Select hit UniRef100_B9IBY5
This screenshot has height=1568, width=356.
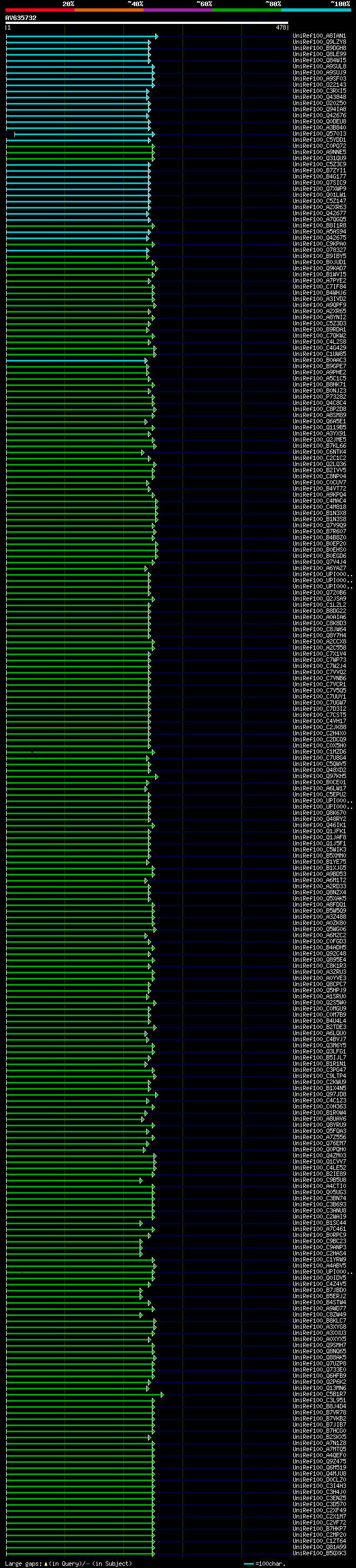pos(319,256)
